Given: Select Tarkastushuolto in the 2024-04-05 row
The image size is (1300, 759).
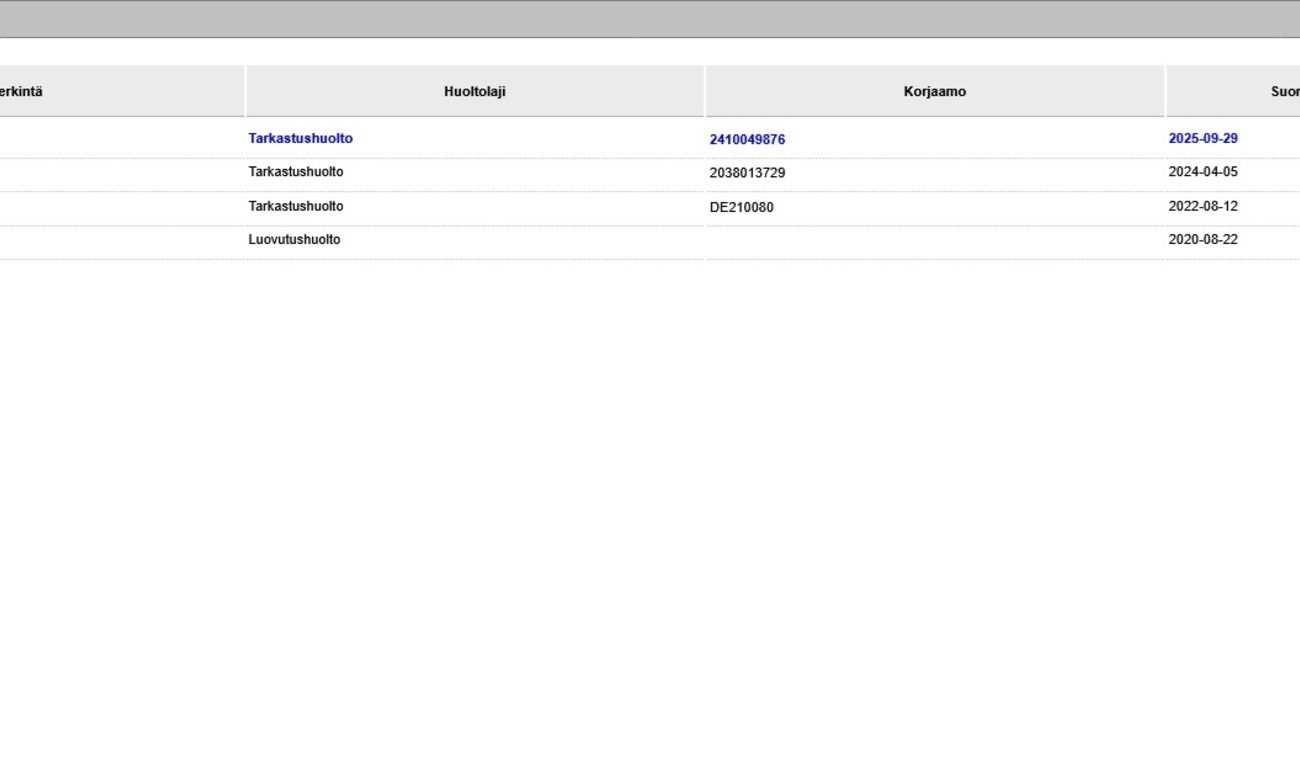Looking at the screenshot, I should 295,172.
